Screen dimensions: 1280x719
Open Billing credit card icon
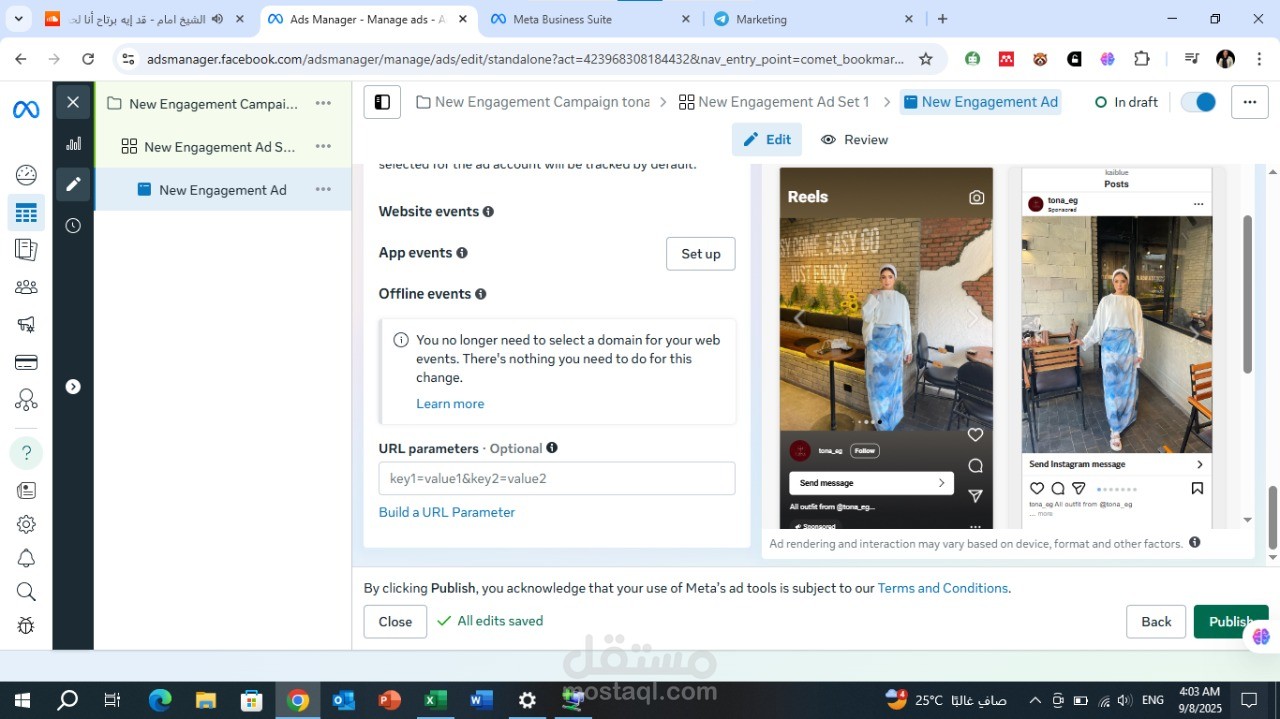pyautogui.click(x=26, y=362)
